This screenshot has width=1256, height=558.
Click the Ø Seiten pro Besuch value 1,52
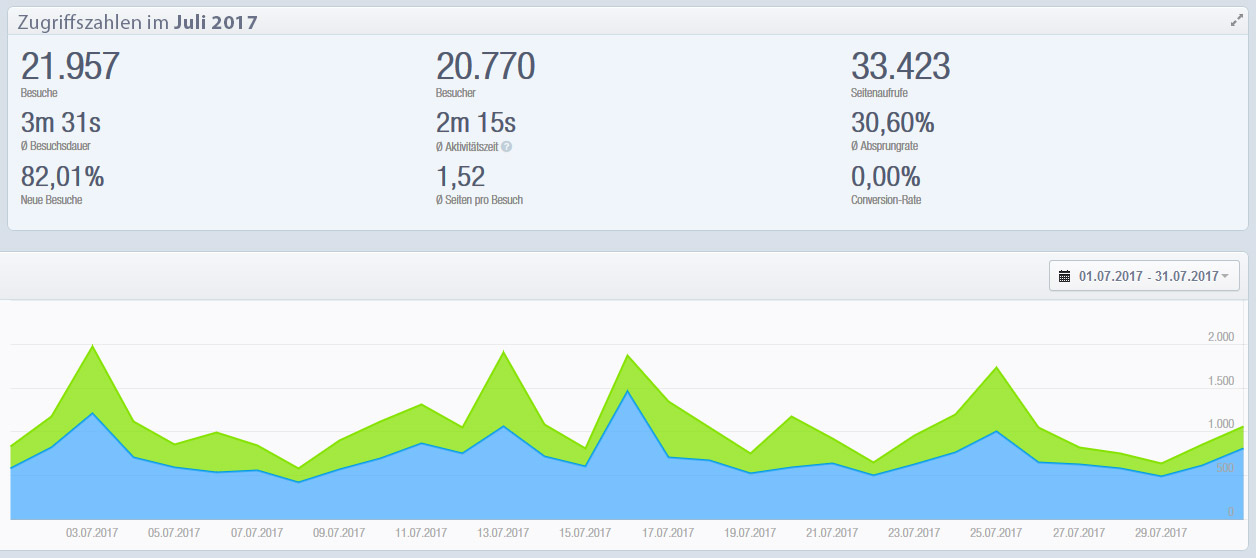coord(461,178)
